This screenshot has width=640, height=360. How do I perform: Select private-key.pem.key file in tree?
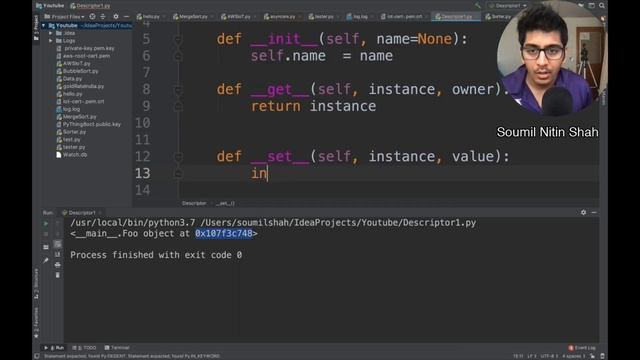point(85,48)
